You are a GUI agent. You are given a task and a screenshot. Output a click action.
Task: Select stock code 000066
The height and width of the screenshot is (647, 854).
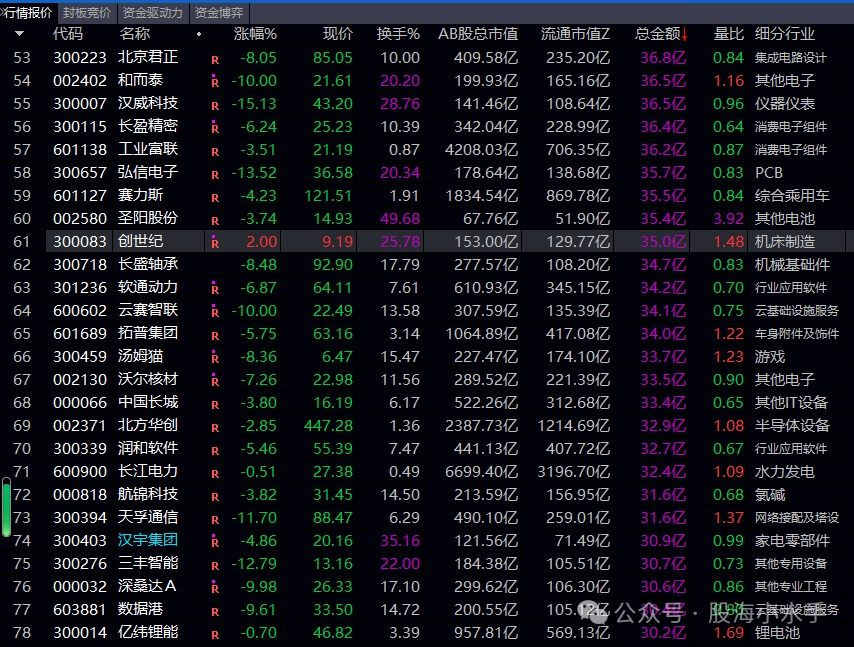coord(80,402)
